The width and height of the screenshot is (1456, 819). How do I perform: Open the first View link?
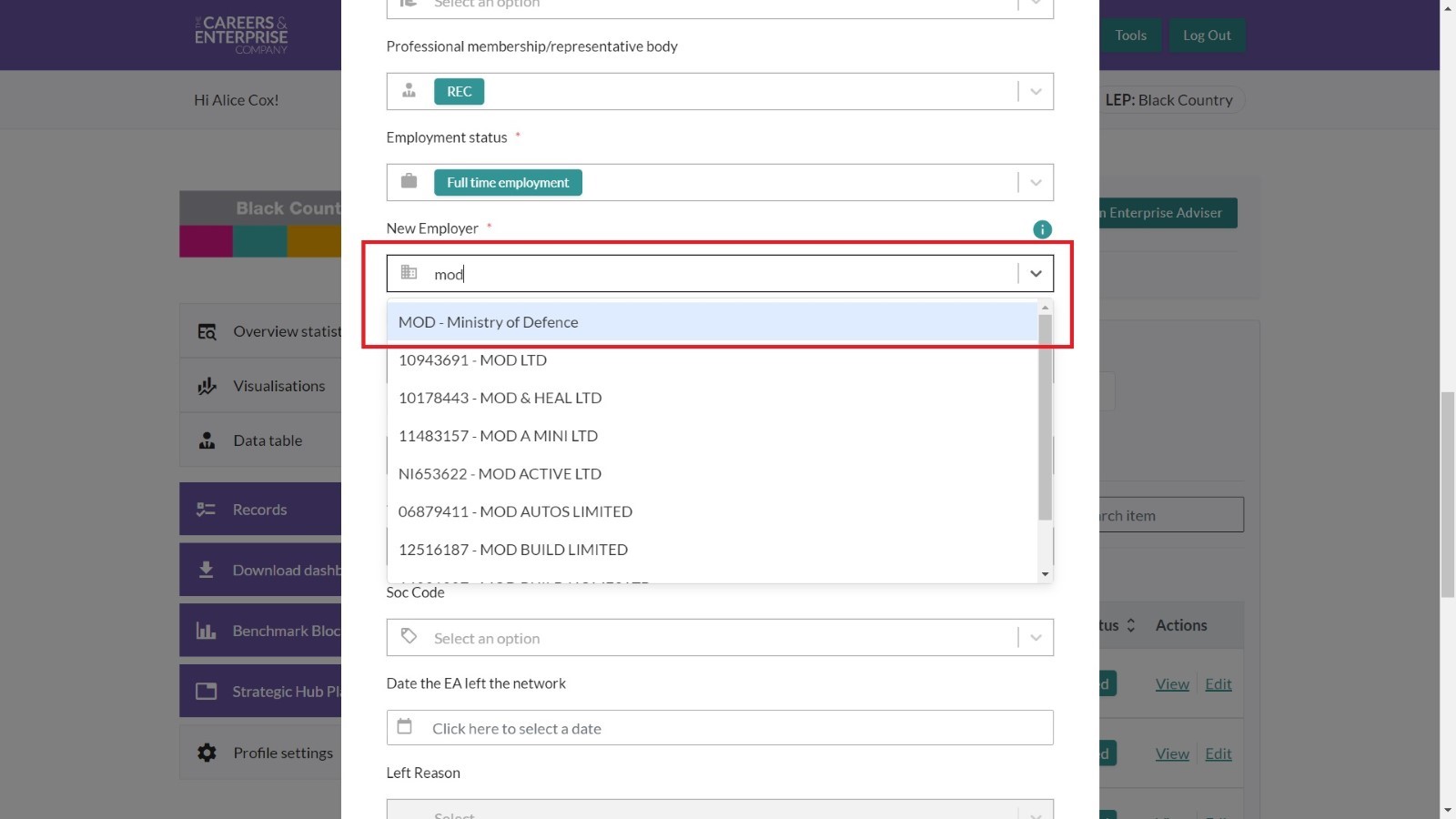coord(1172,684)
